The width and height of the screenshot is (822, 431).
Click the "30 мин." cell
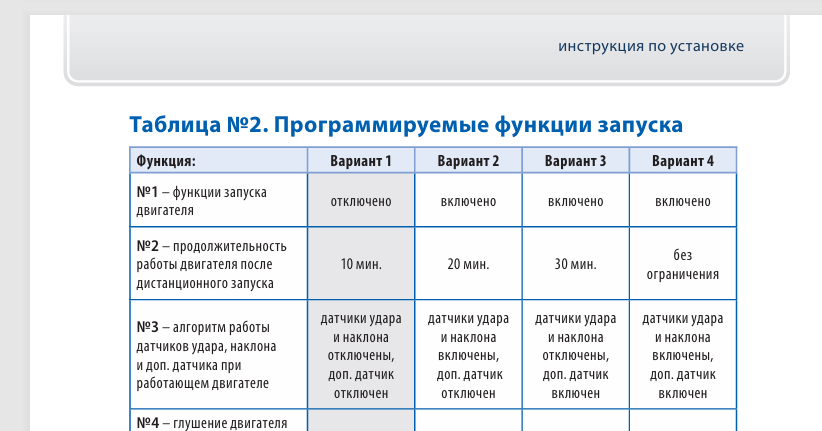pos(575,264)
